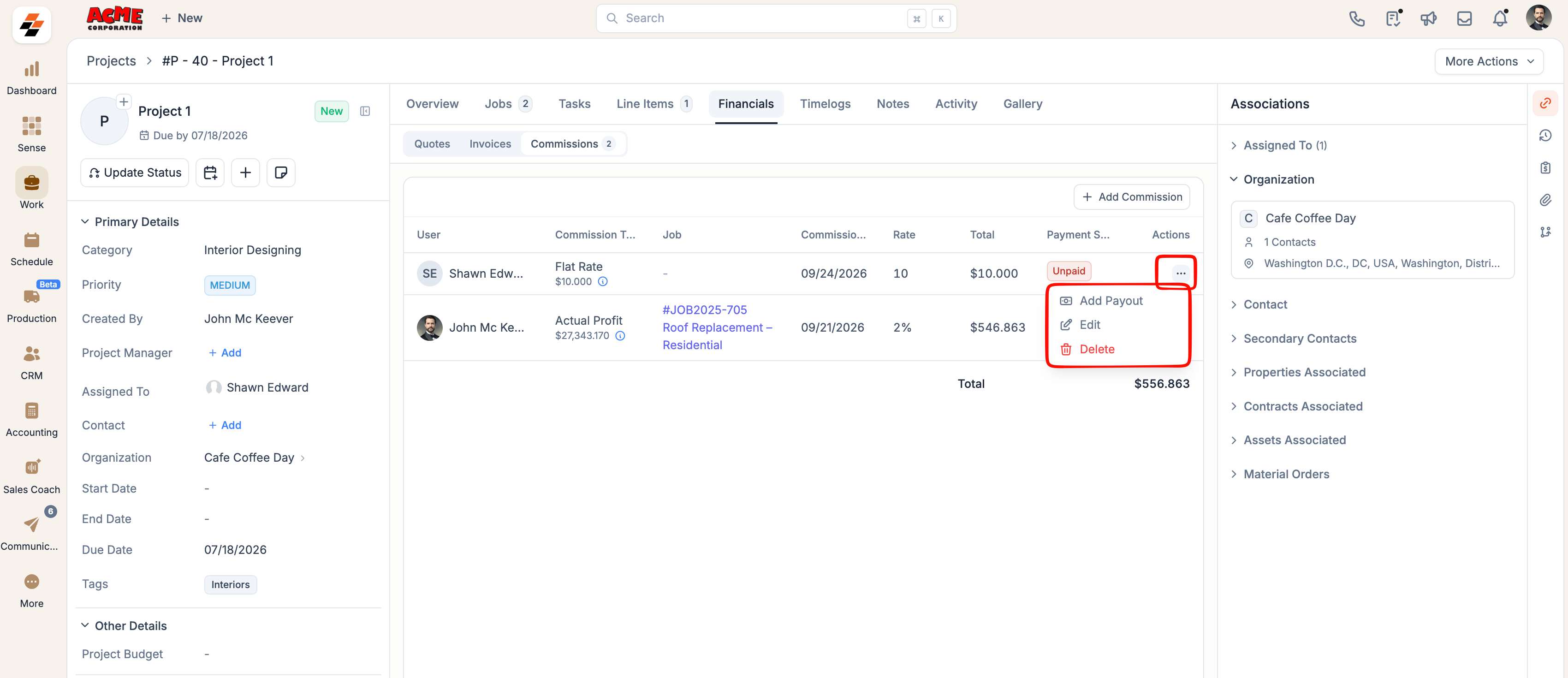Open the task checklist icon in top bar

click(x=1393, y=18)
